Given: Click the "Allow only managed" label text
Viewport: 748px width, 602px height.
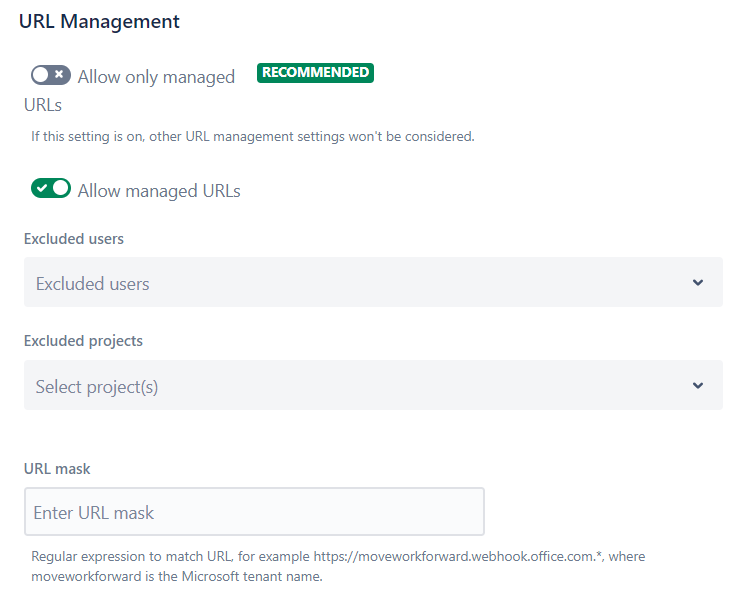Looking at the screenshot, I should (x=156, y=77).
